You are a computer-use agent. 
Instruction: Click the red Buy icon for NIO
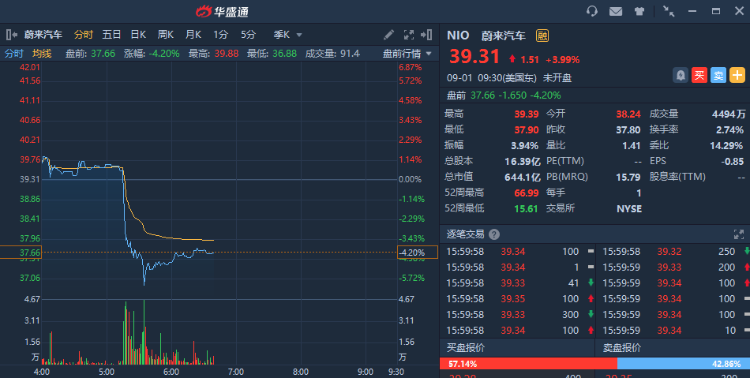(x=699, y=75)
